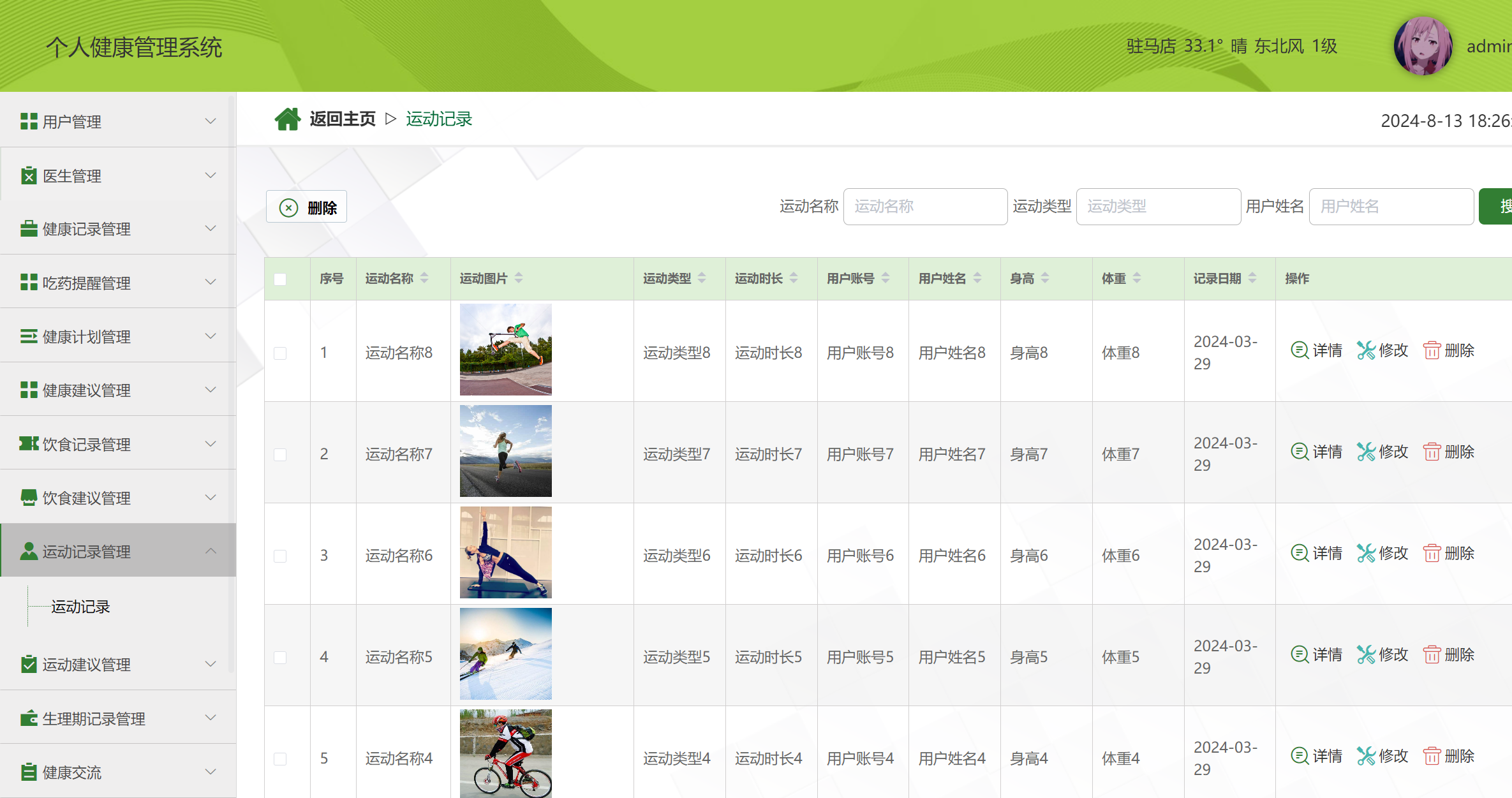Screen dimensions: 1512x798
Task: Click the 修改 wrench icon for 运动名称7
Action: (x=1366, y=452)
